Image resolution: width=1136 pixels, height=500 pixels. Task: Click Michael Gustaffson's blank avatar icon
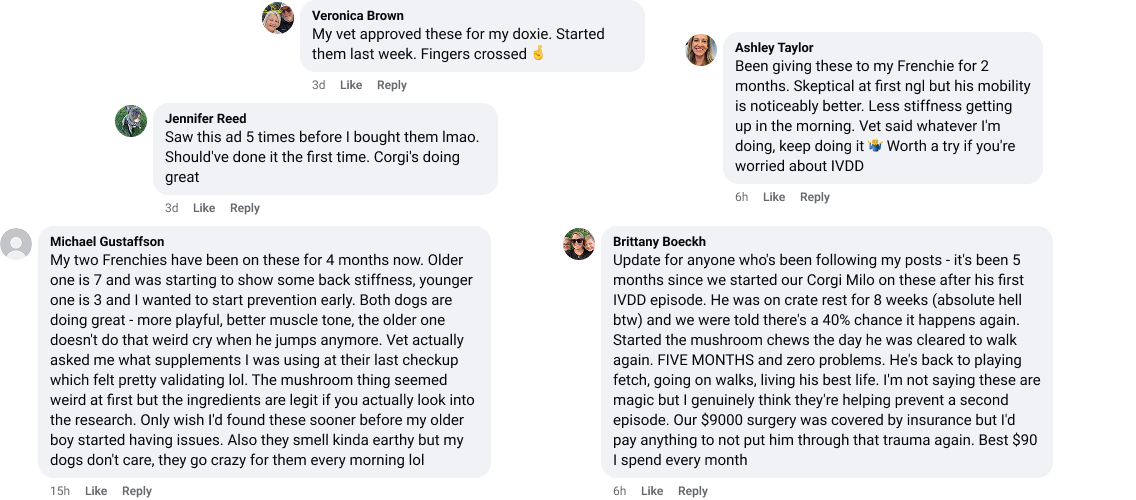click(x=16, y=244)
